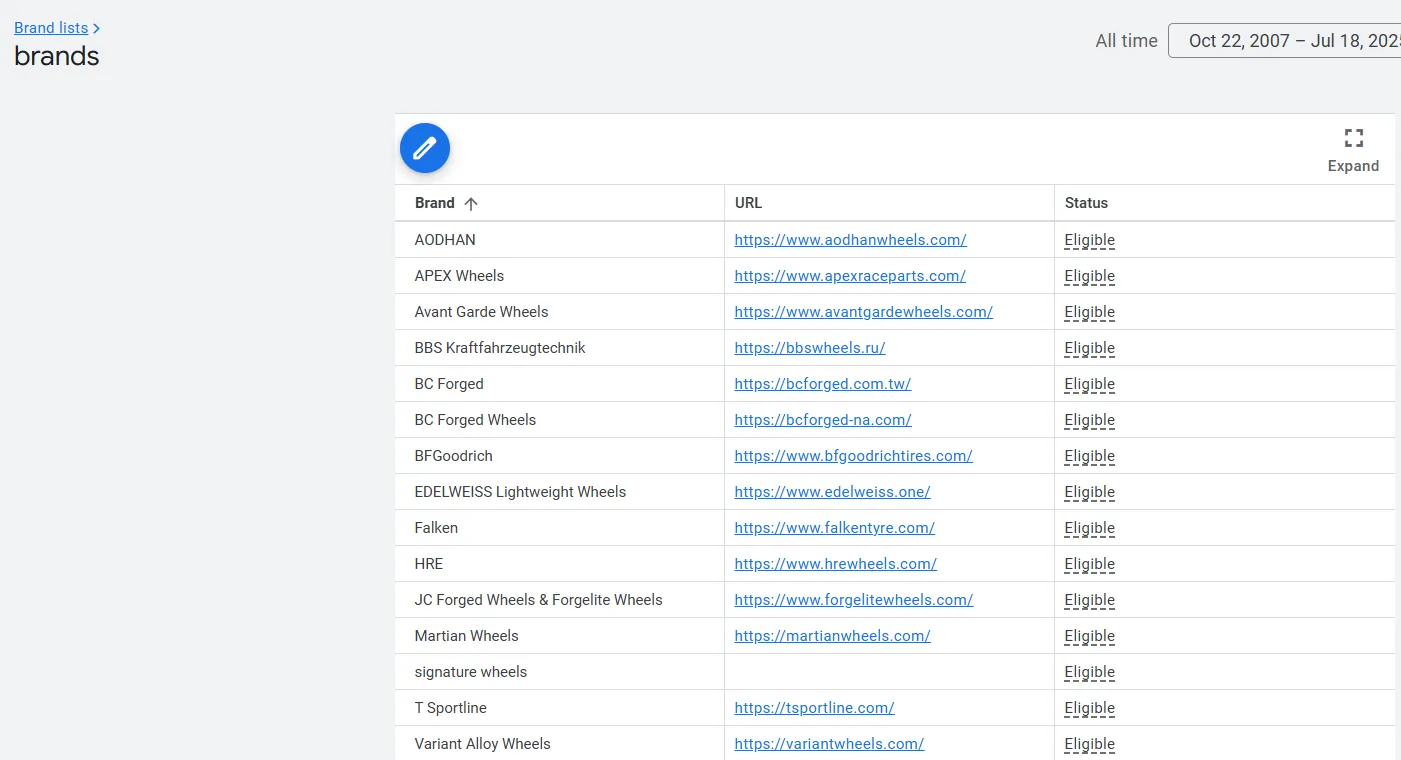This screenshot has width=1401, height=760.
Task: Expand the table to fullscreen view
Action: tap(1353, 148)
